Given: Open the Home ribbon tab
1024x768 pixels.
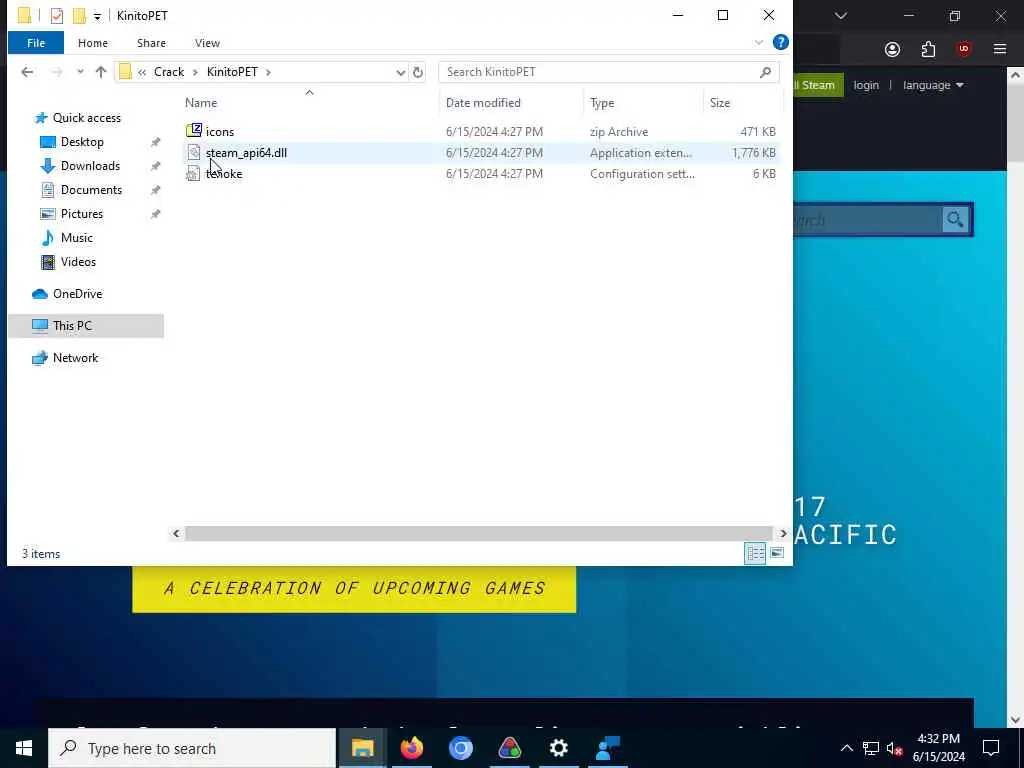Looking at the screenshot, I should [93, 43].
